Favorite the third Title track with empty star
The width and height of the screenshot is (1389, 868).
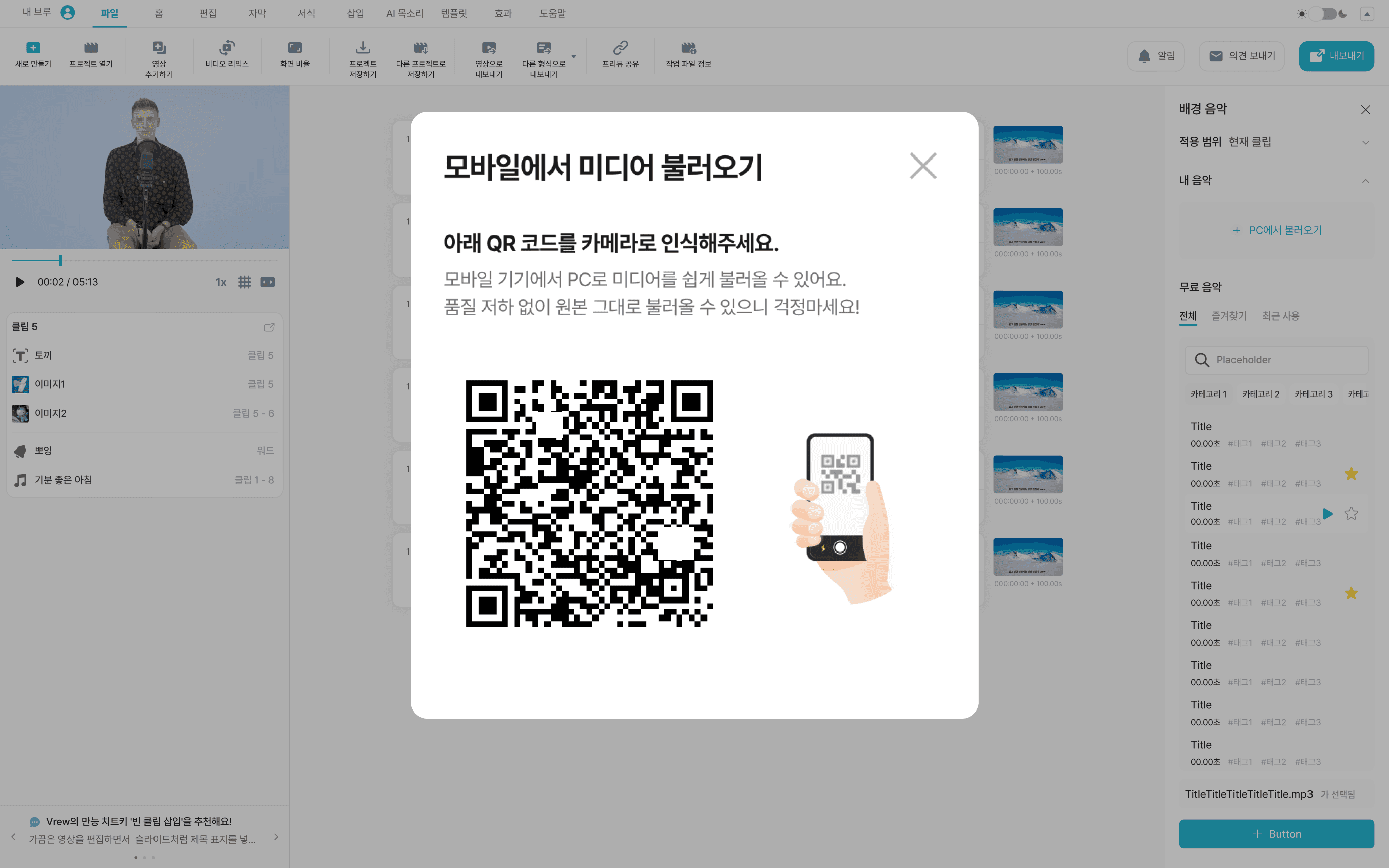1351,514
